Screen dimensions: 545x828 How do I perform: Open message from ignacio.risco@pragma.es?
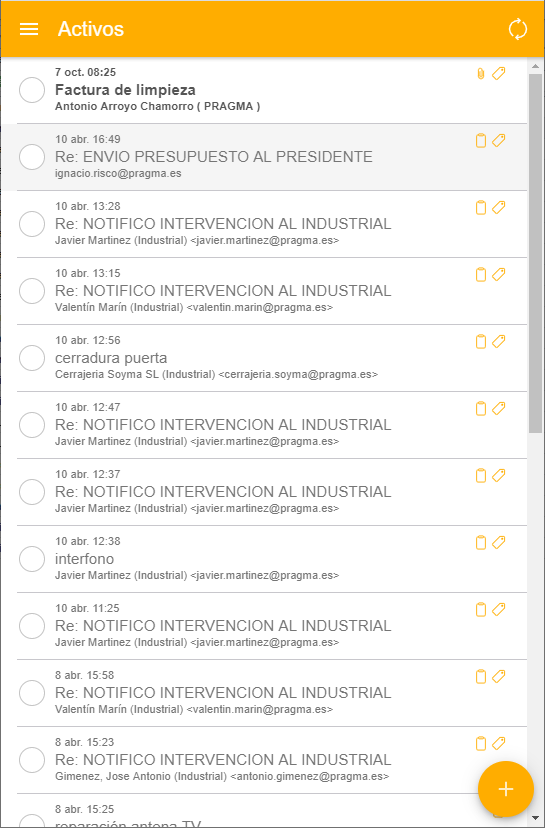(264, 157)
